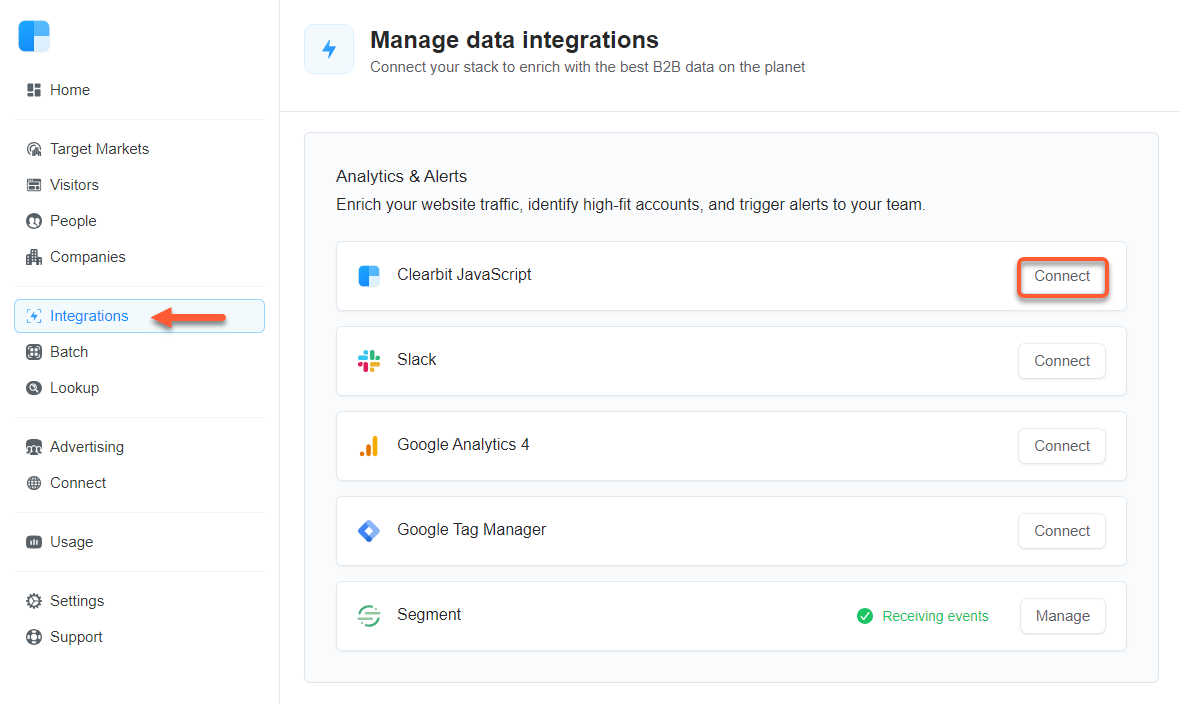Click the Integrations sidebar icon
1180x704 pixels.
[34, 316]
